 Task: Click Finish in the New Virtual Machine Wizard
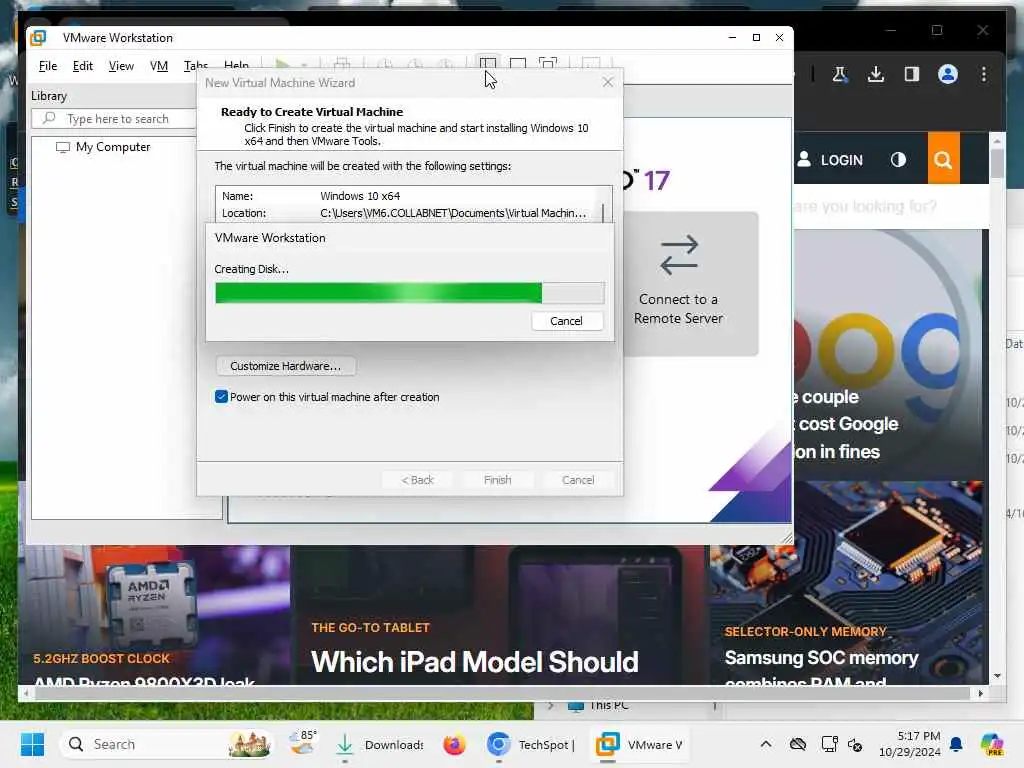498,479
